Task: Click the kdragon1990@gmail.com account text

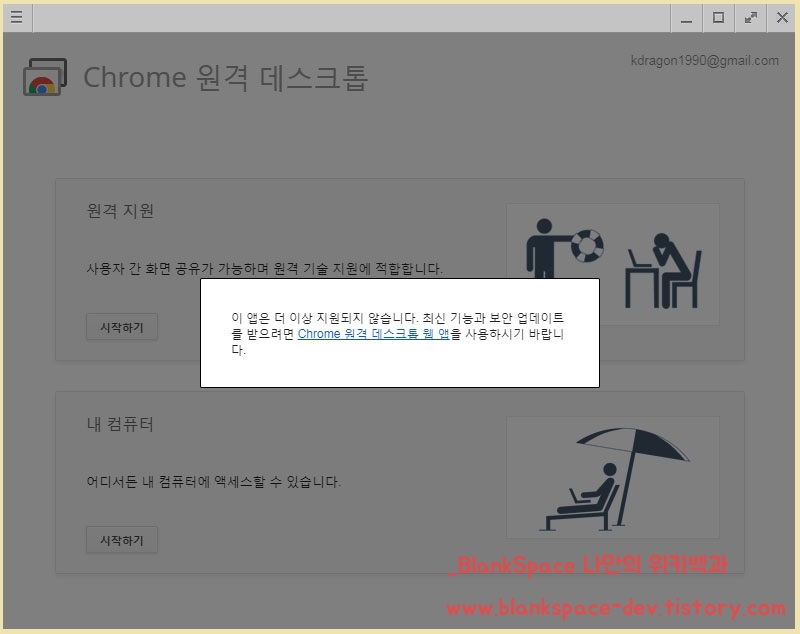Action: [x=705, y=61]
